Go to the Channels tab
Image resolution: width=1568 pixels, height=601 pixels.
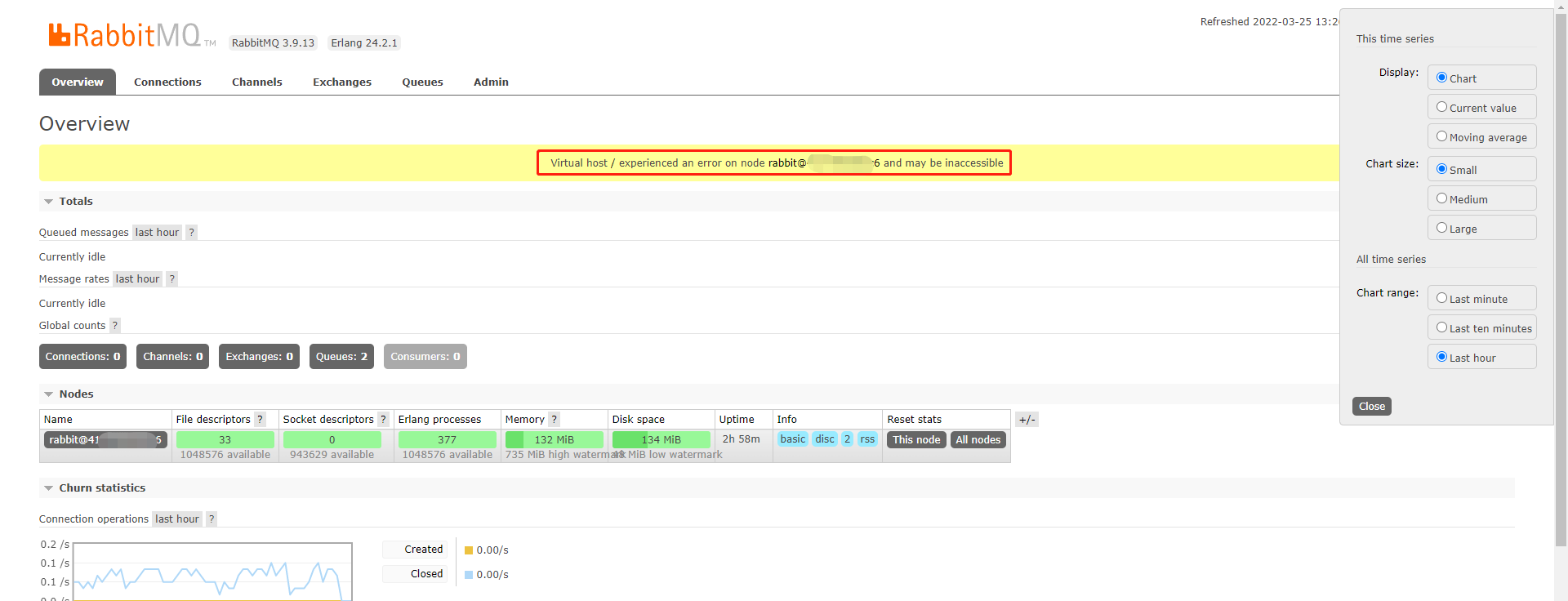[x=257, y=82]
